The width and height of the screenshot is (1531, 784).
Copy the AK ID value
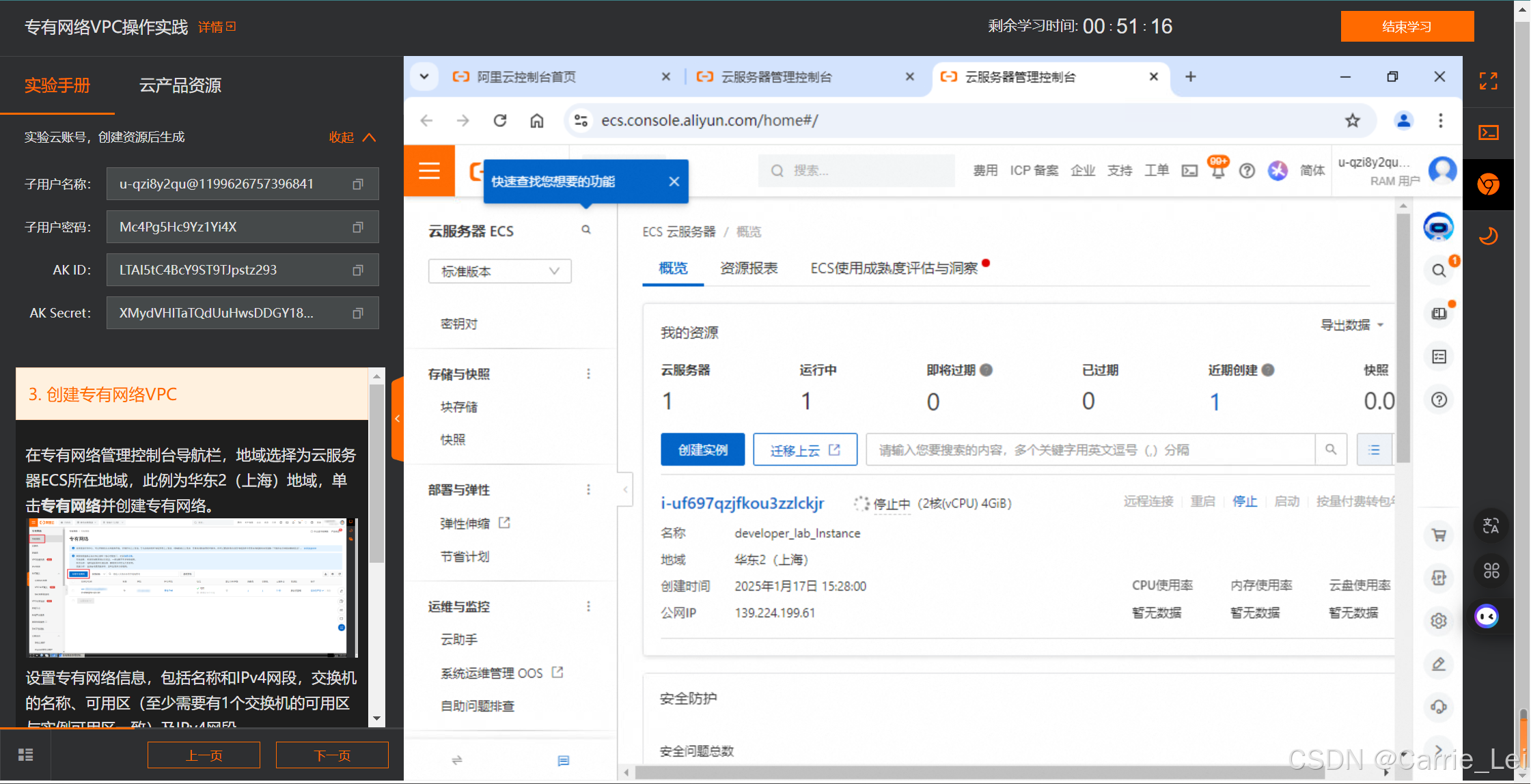pyautogui.click(x=357, y=270)
